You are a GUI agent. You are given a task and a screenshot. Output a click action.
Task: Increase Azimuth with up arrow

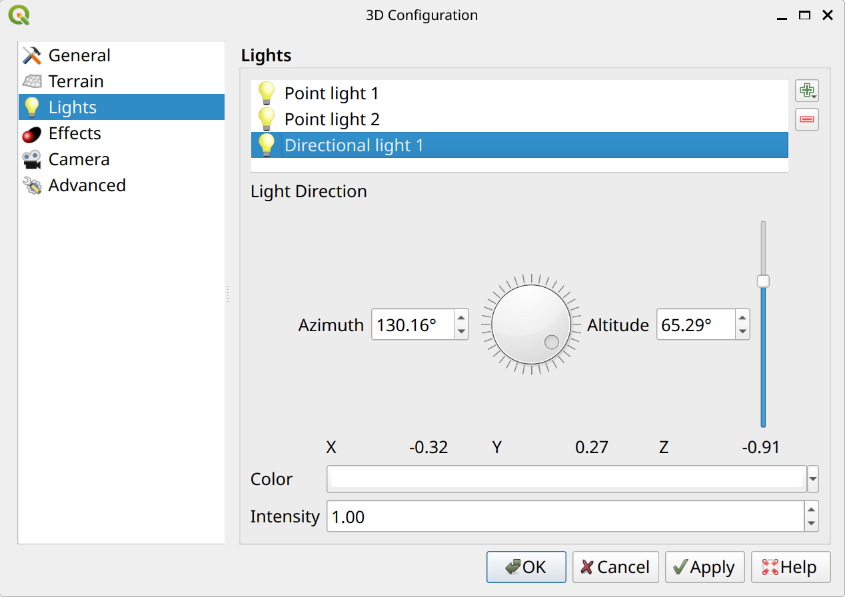461,317
